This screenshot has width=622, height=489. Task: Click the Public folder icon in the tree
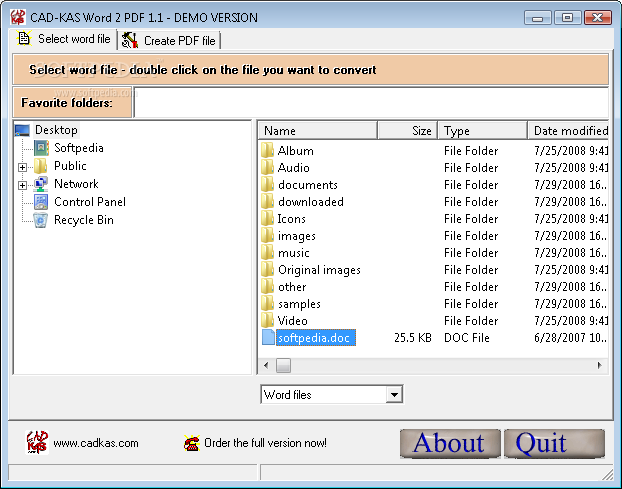pos(41,166)
